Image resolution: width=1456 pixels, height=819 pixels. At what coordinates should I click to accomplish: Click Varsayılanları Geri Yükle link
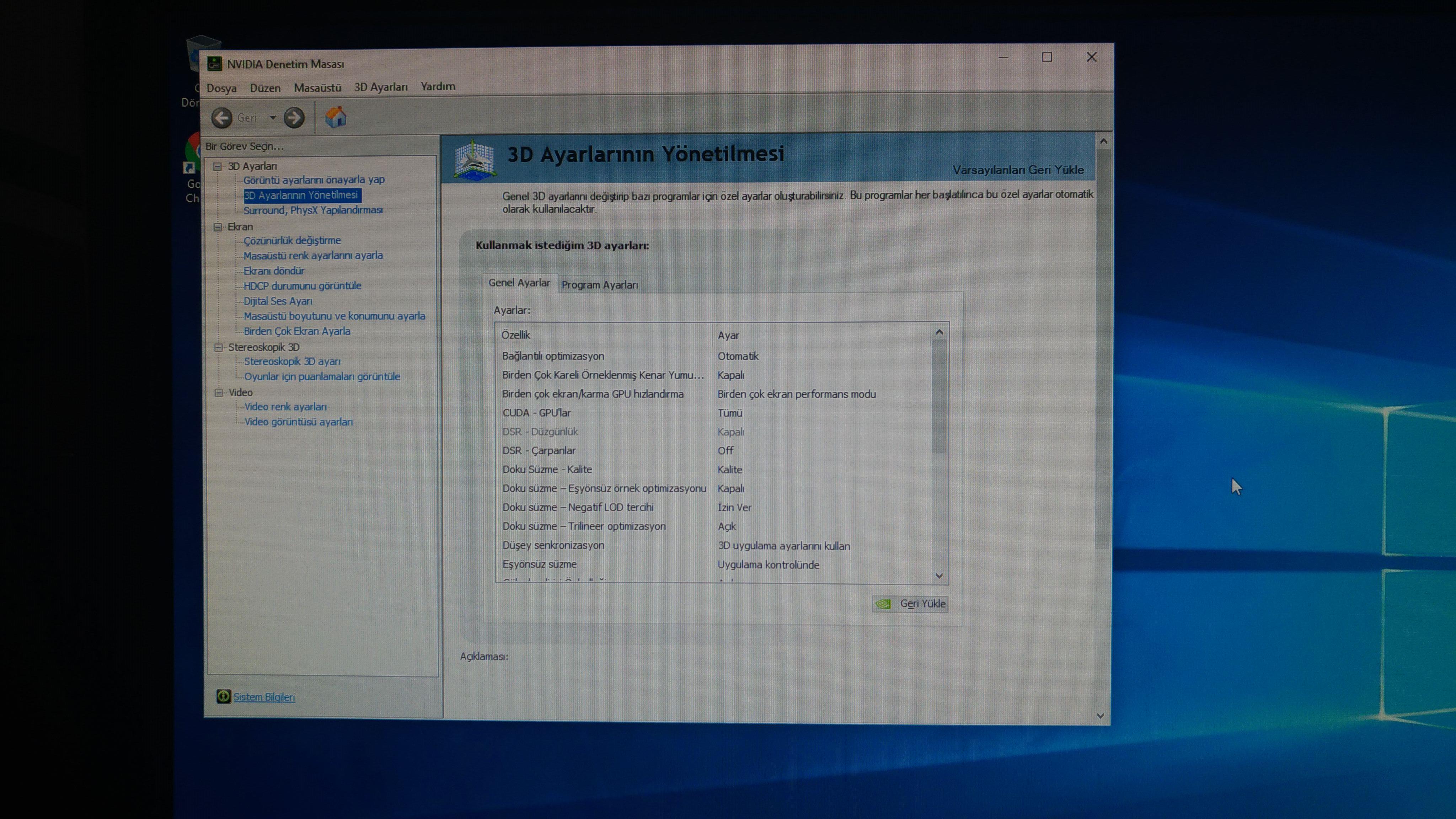click(x=1018, y=170)
